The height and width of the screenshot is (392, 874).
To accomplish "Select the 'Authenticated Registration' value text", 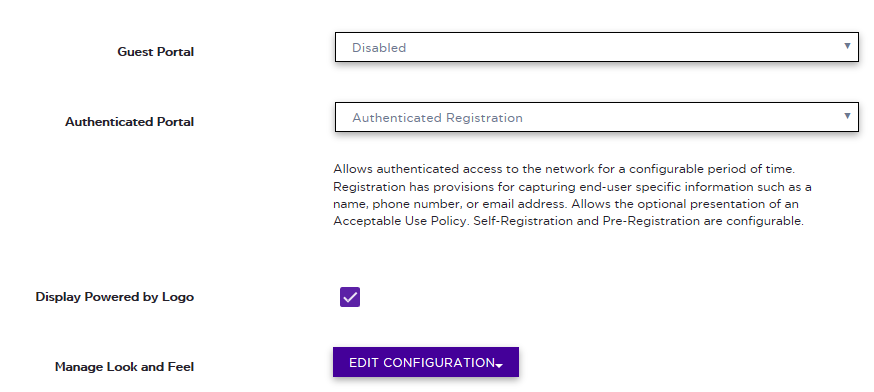I will click(438, 118).
